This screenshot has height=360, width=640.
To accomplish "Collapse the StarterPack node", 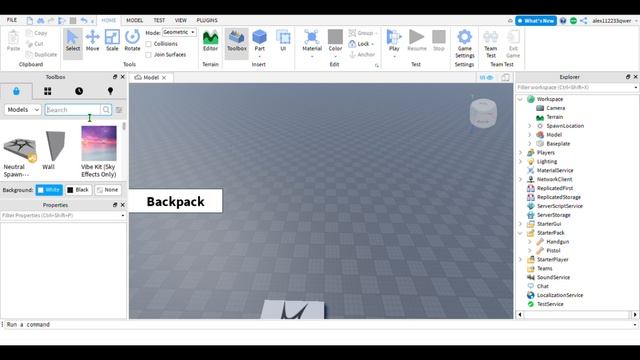I will 520,233.
